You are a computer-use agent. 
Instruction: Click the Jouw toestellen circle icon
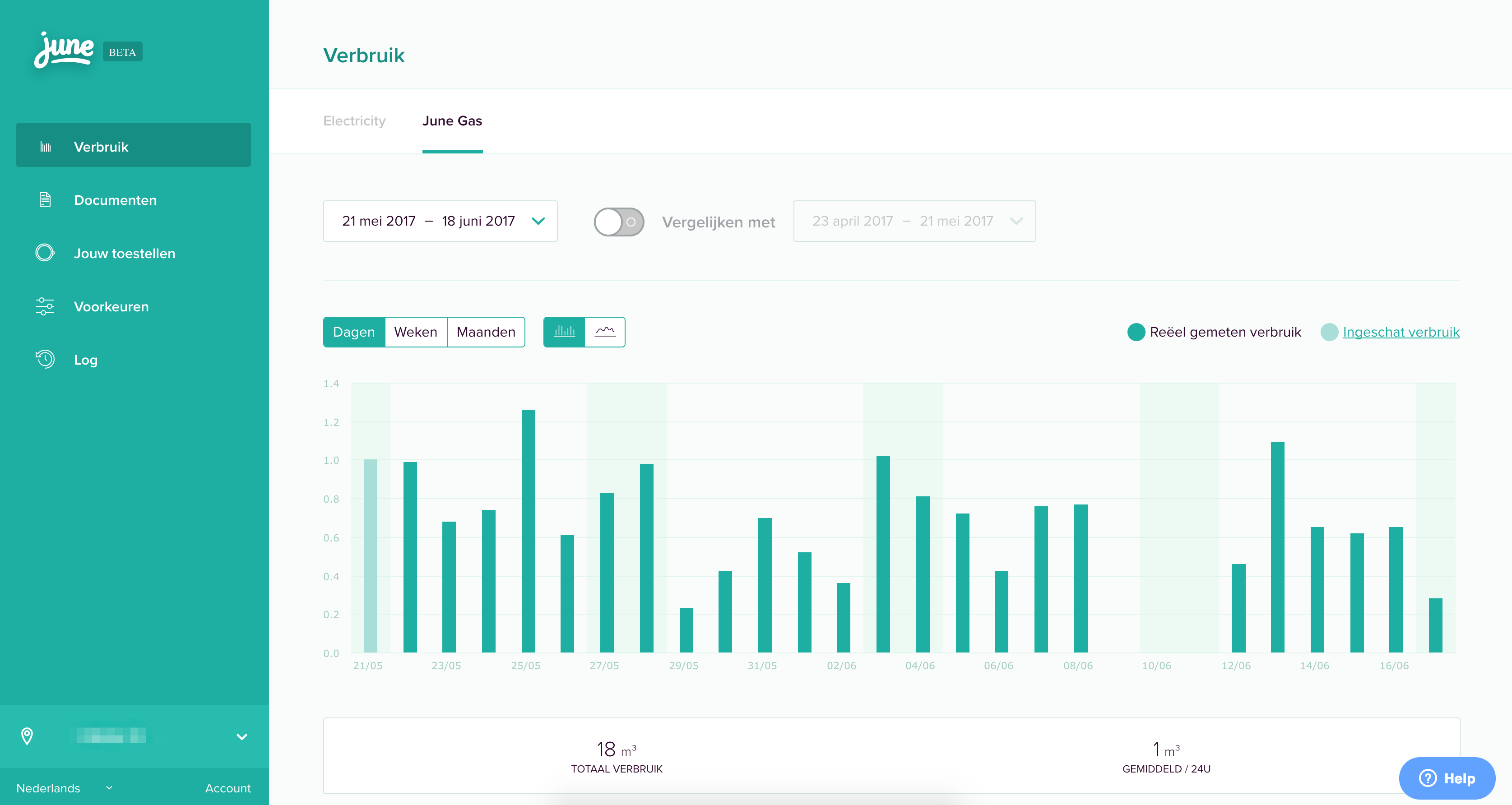click(45, 253)
